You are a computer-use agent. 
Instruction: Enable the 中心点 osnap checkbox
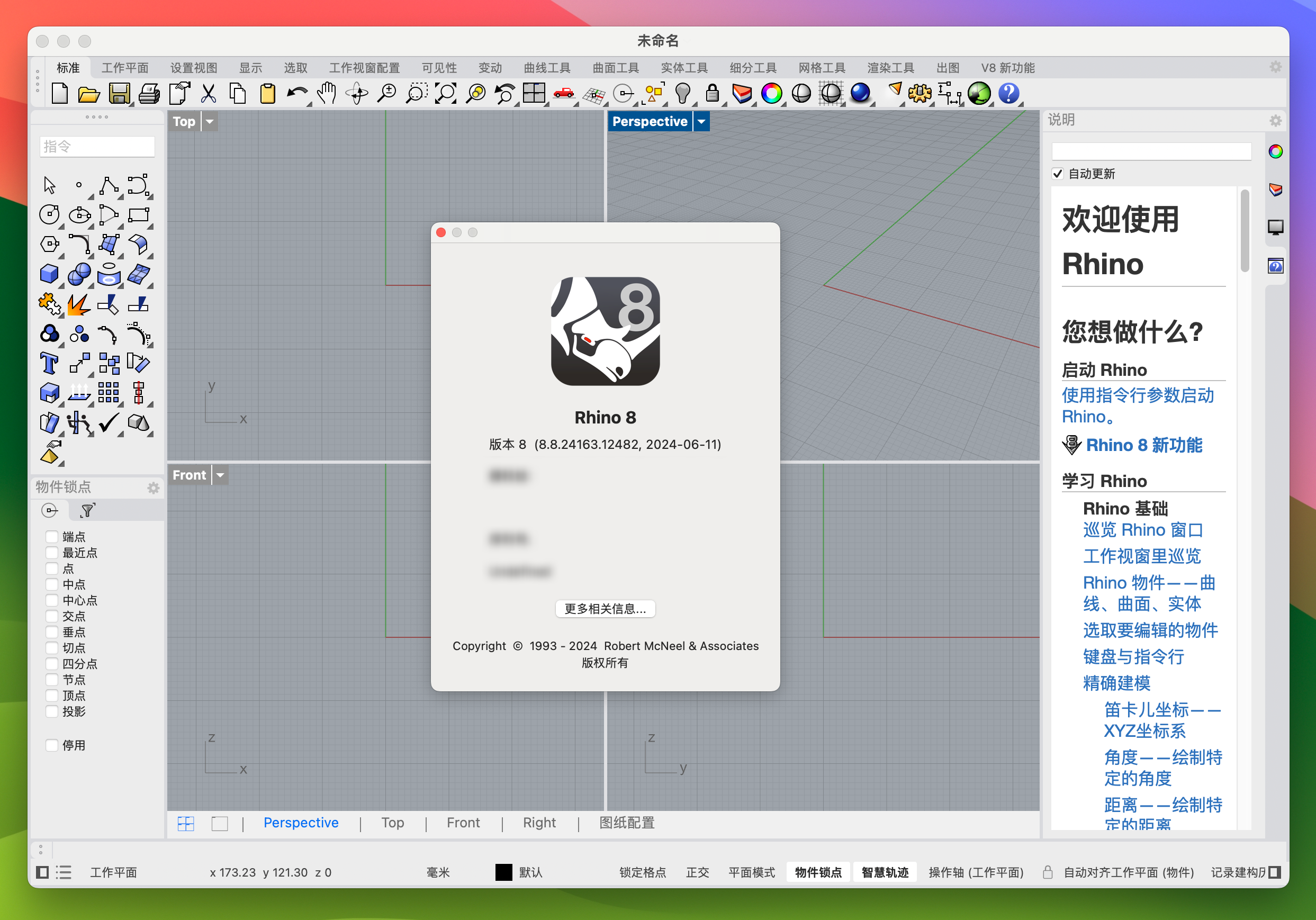point(51,600)
